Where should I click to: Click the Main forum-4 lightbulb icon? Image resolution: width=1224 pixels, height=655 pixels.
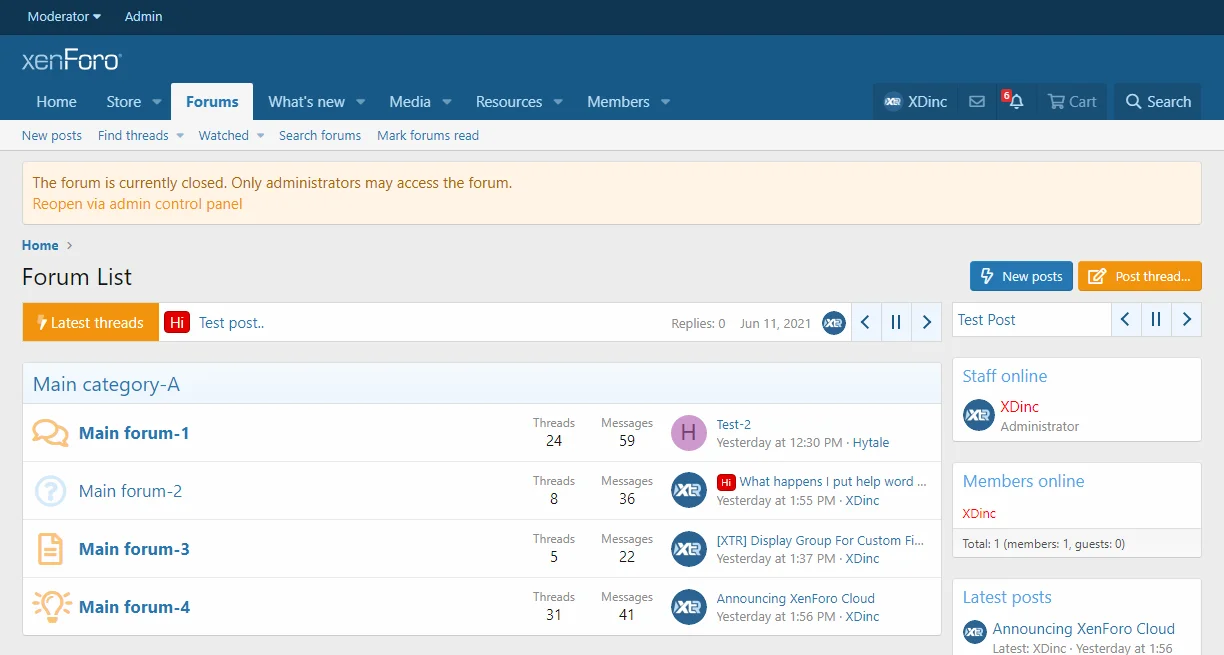pos(50,607)
